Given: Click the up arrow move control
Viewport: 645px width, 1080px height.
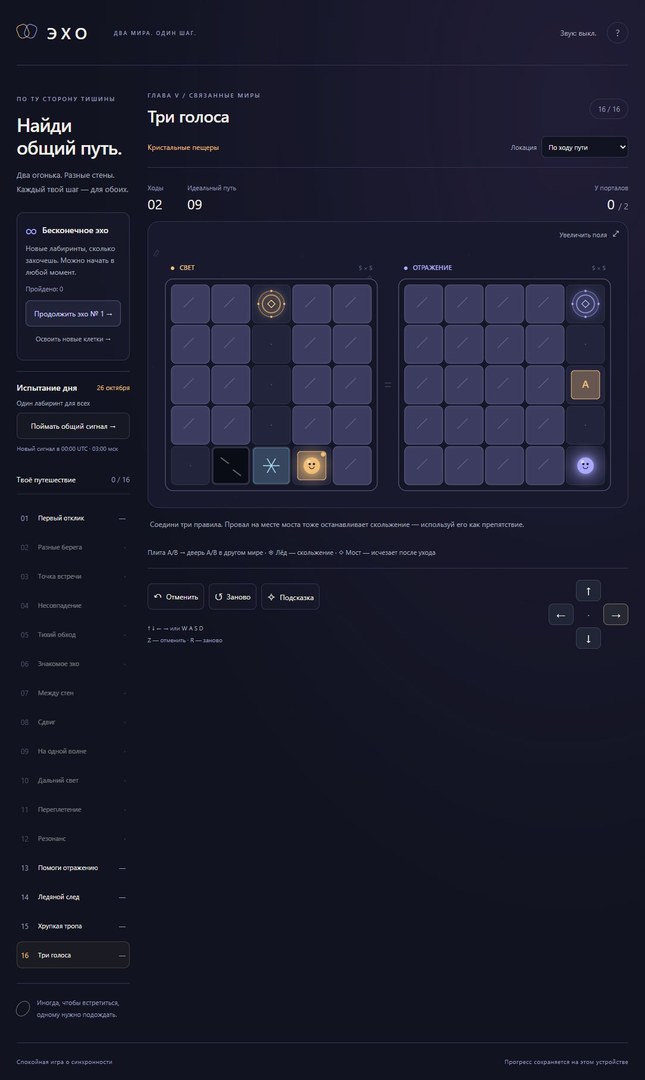Looking at the screenshot, I should coord(588,590).
